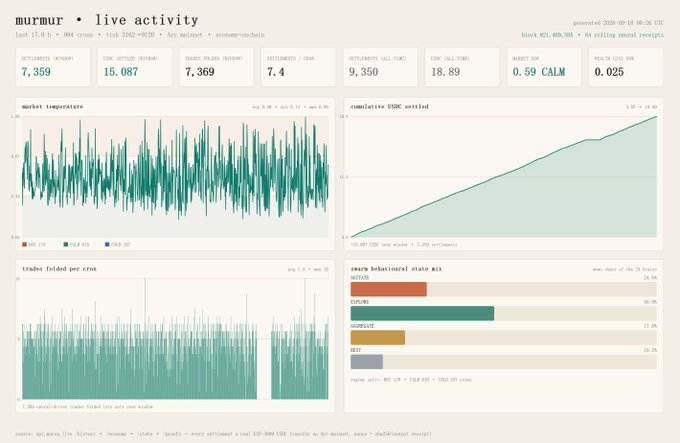Click the settlements per cron card showing 7.4
Viewport: 680px width, 443px height.
298,67
